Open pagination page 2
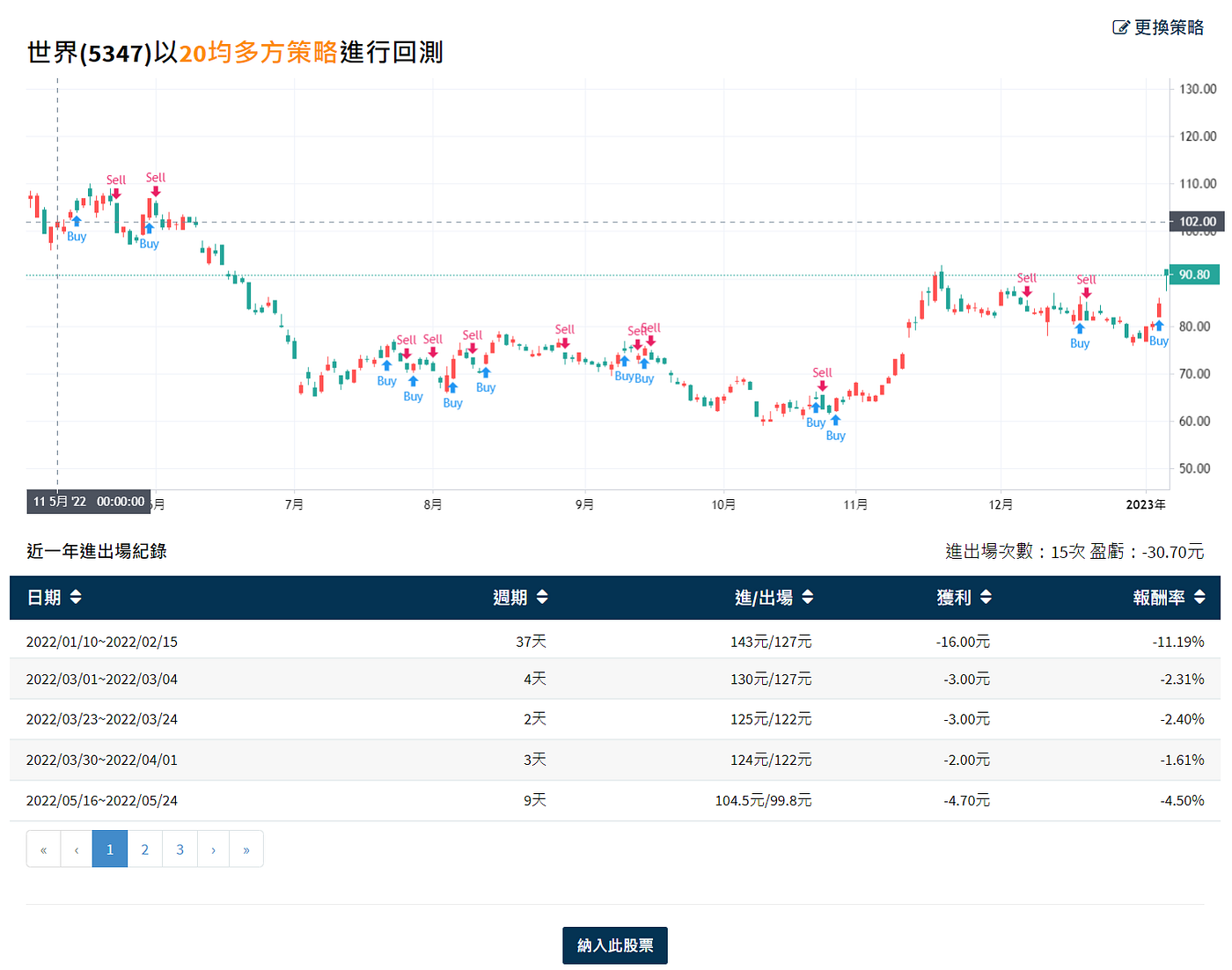This screenshot has height=970, width=1232. (145, 849)
